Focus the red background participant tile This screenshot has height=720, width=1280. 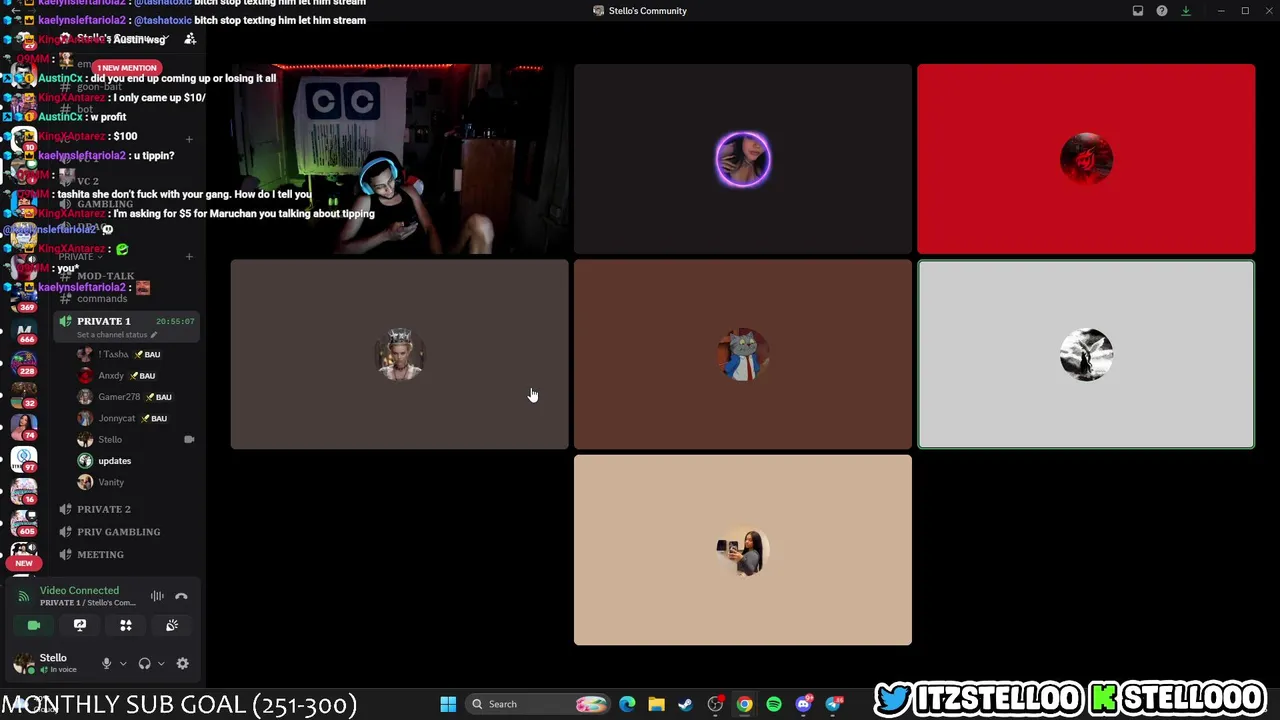[1086, 159]
